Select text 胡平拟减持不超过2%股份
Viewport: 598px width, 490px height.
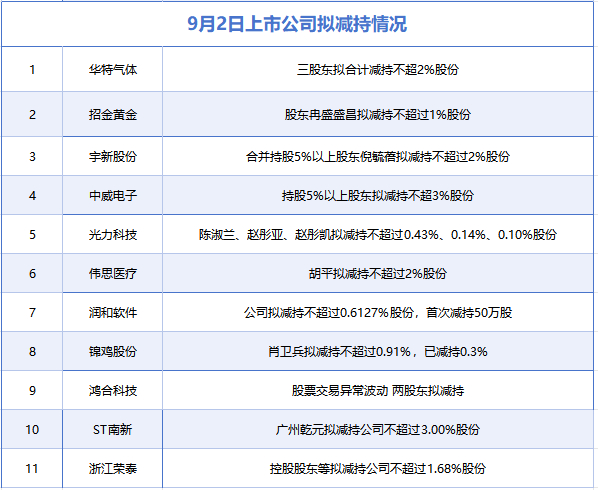coord(378,273)
